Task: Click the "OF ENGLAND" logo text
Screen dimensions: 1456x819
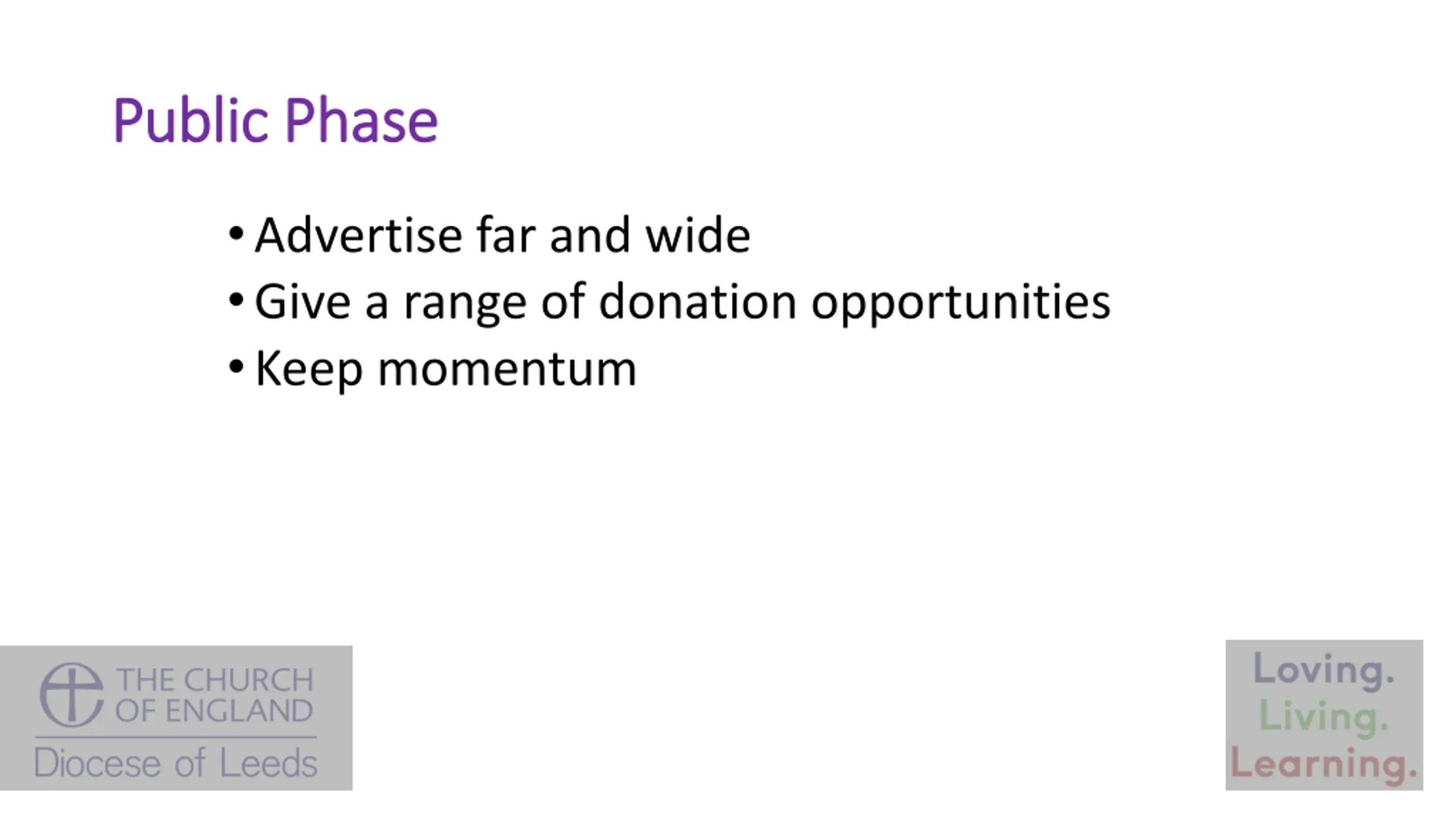Action: pyautogui.click(x=214, y=710)
